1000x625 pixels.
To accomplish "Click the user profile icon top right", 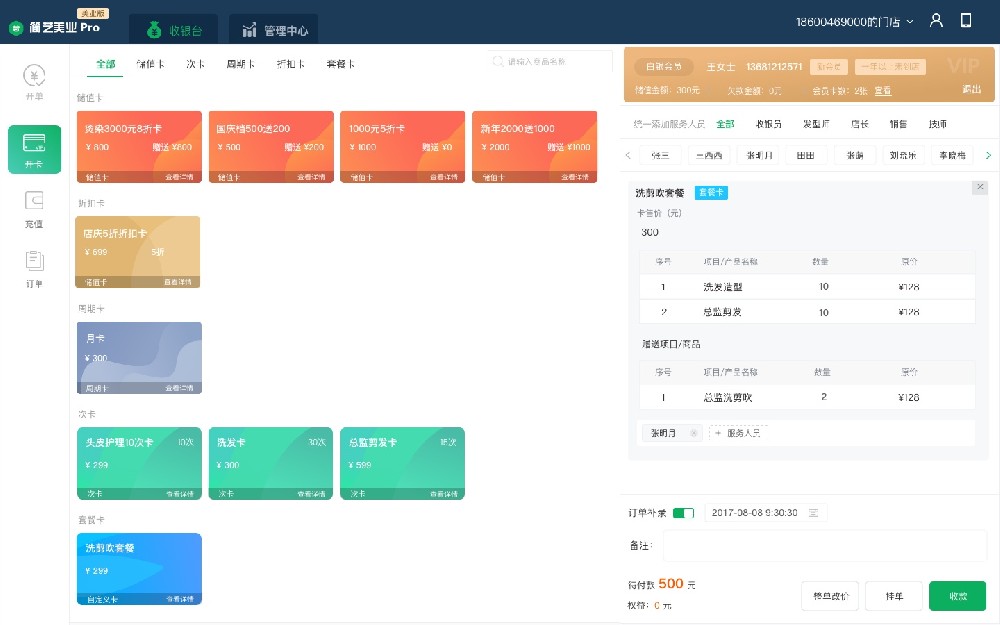I will coord(936,19).
